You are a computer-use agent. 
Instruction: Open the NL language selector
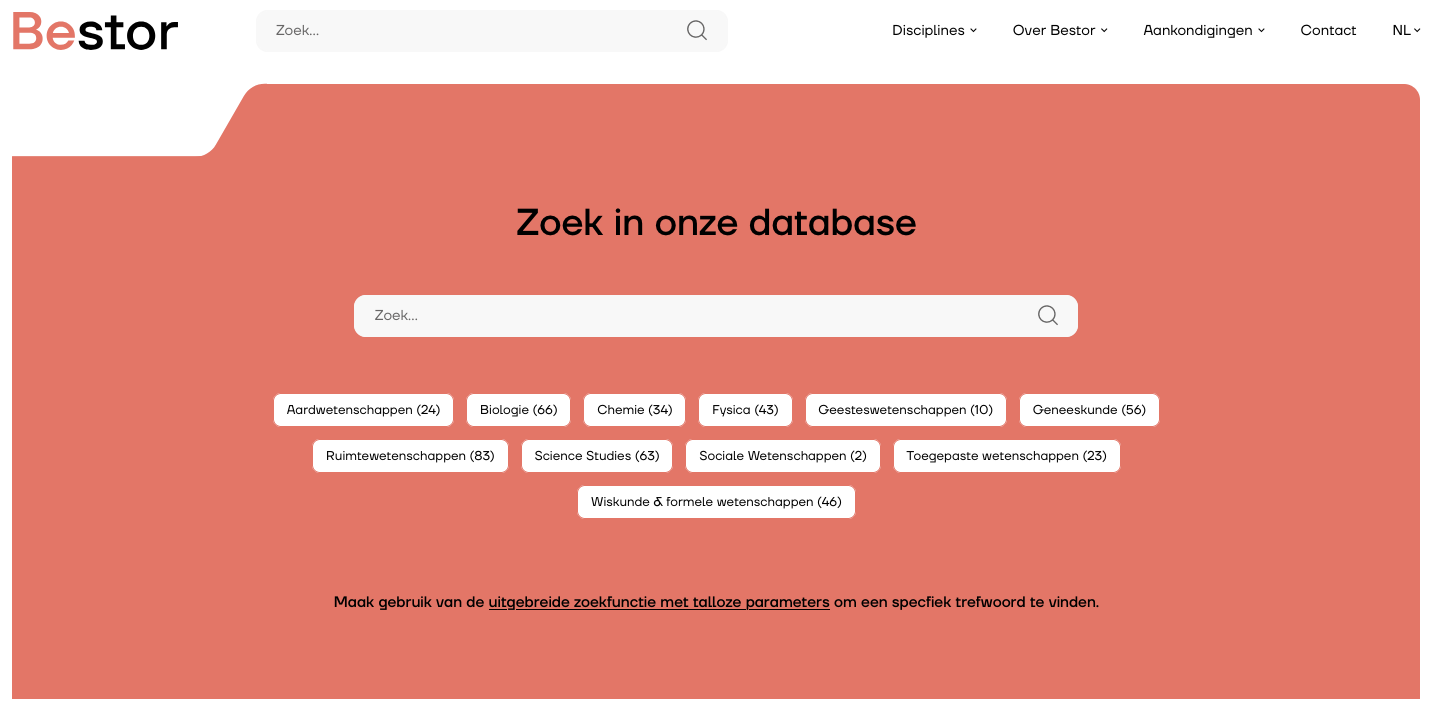point(1406,31)
